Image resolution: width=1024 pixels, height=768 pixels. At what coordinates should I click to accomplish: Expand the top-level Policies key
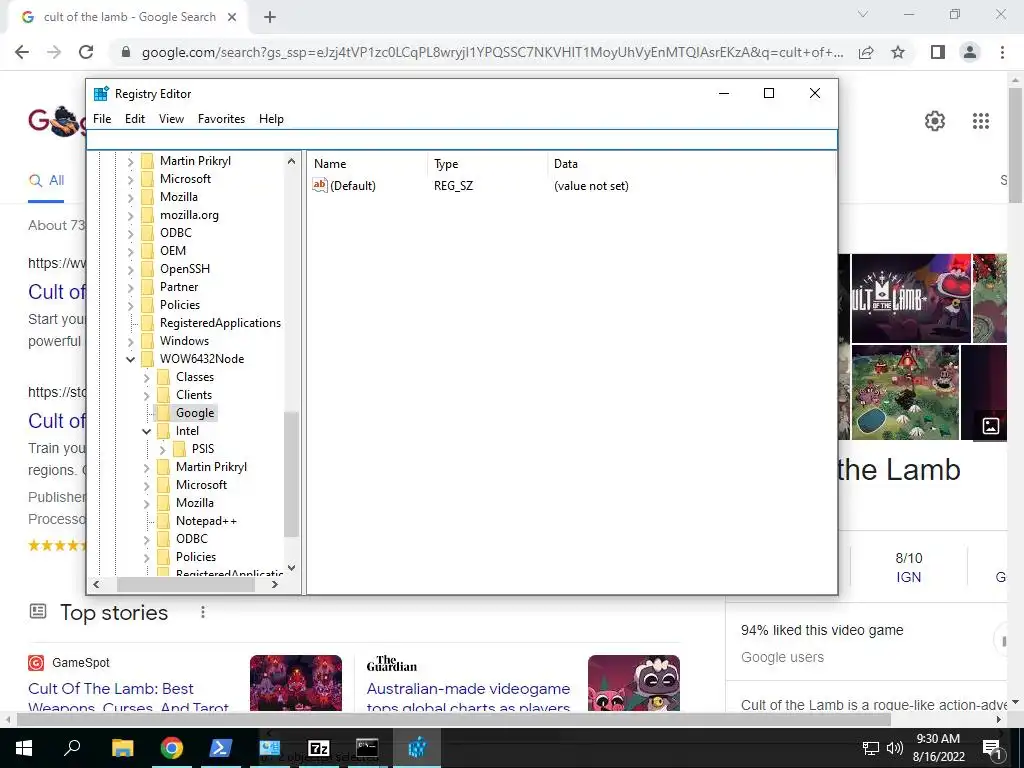pyautogui.click(x=131, y=305)
